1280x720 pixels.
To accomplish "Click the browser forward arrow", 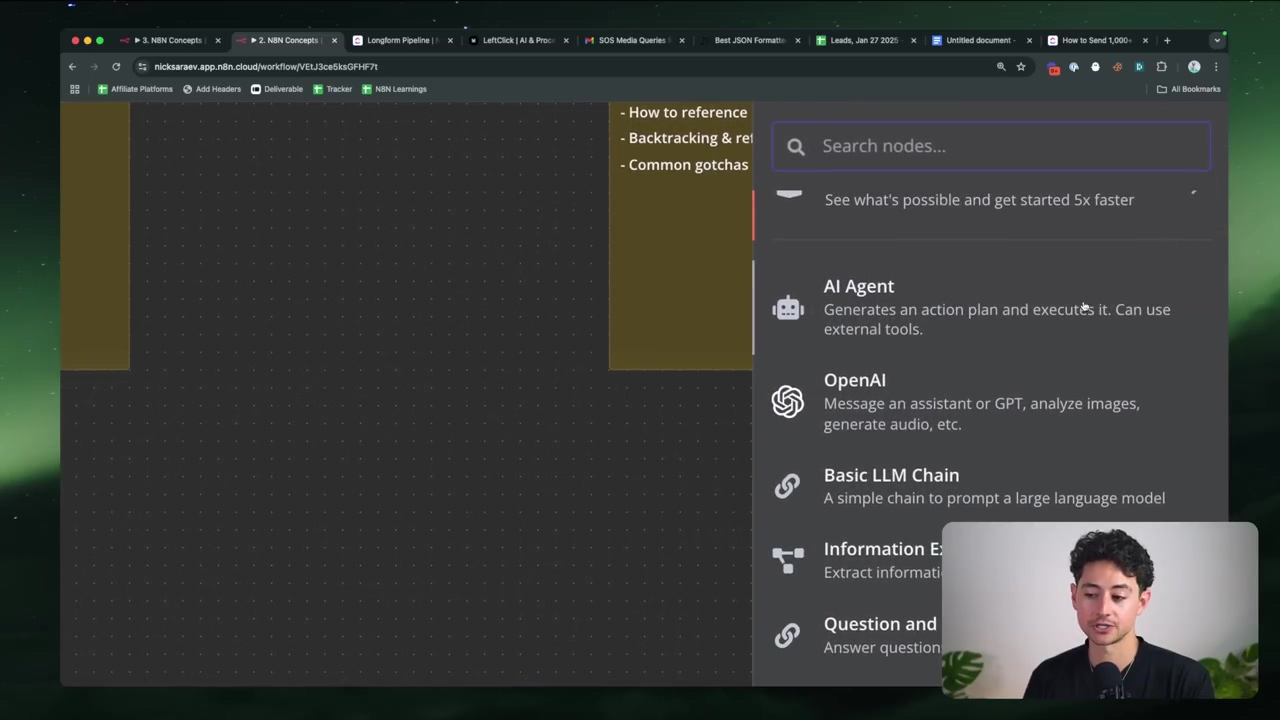I will pos(94,67).
